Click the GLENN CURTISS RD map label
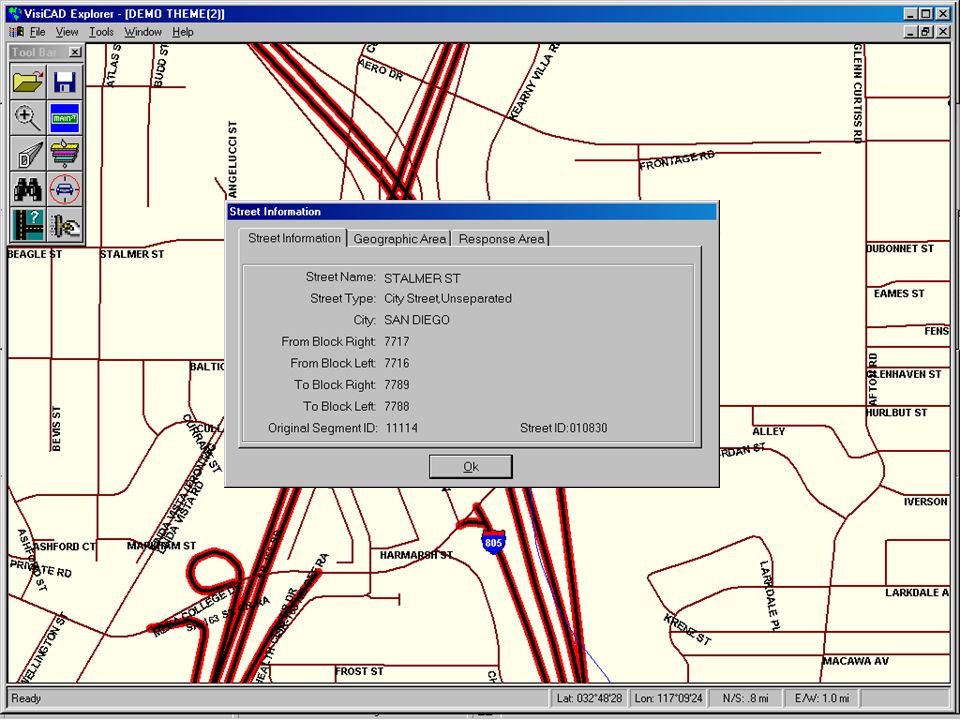 point(858,94)
